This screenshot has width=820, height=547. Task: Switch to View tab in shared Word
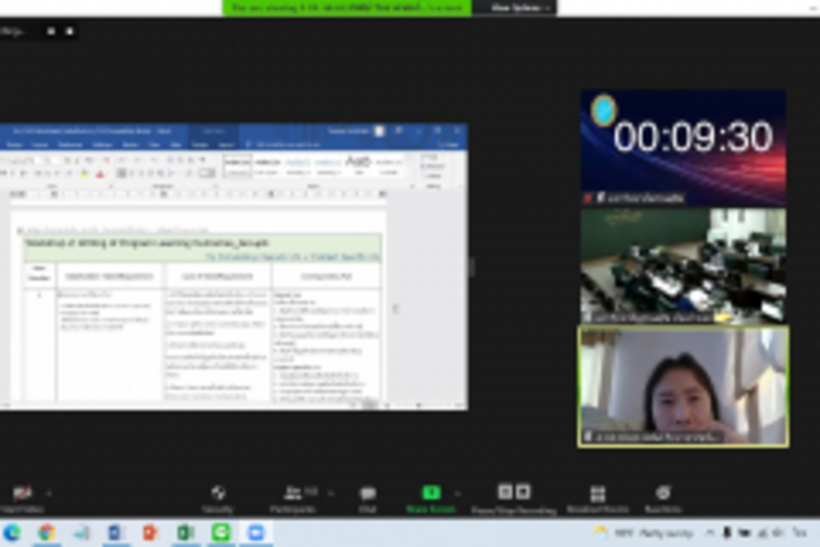point(154,144)
